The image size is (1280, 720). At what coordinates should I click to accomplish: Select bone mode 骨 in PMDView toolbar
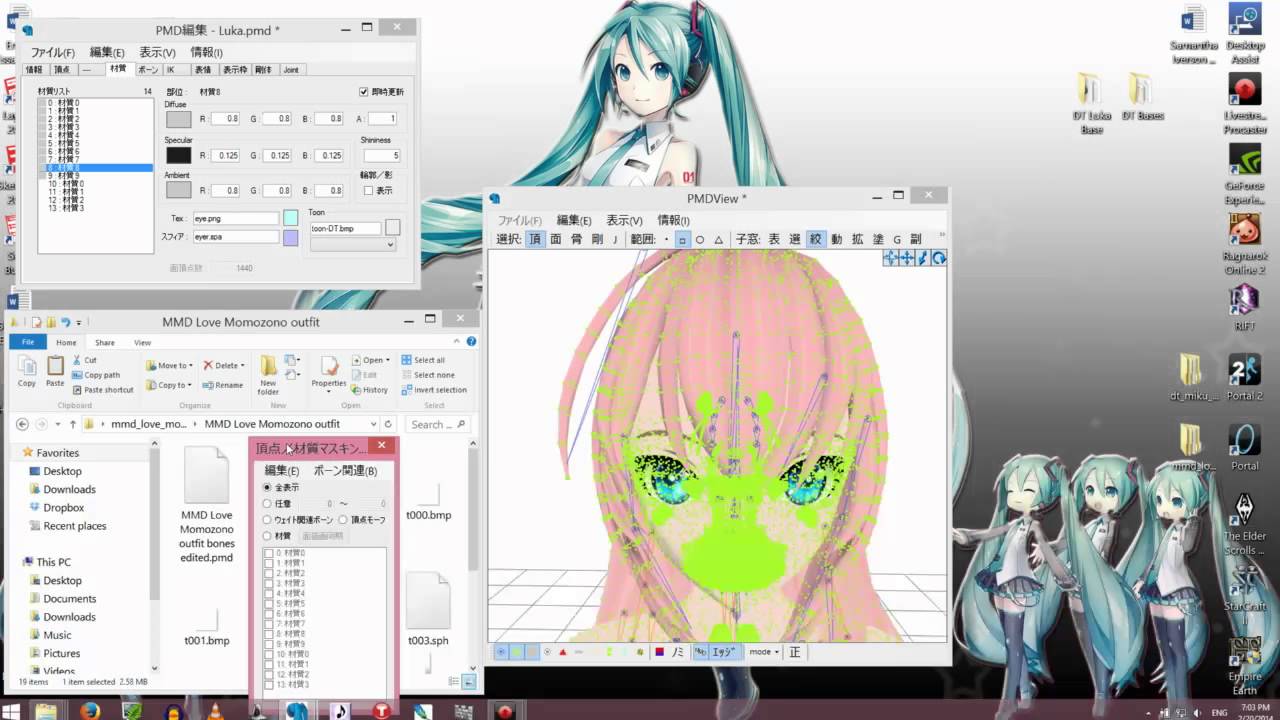point(576,240)
